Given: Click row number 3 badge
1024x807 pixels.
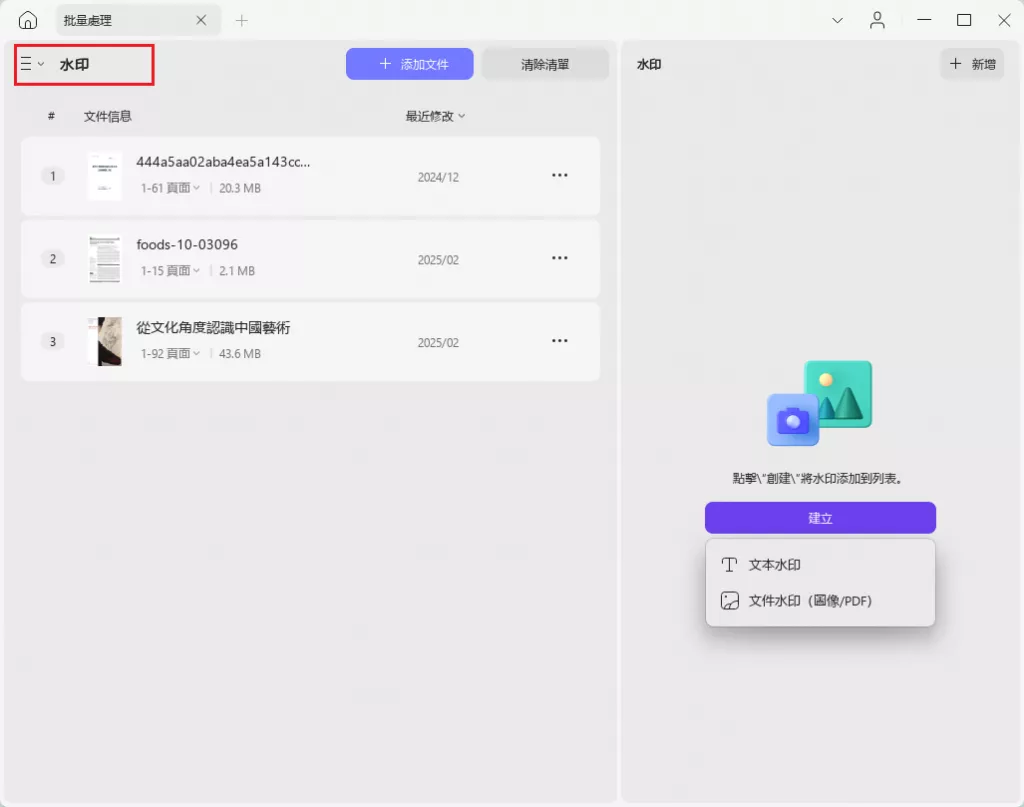Looking at the screenshot, I should [53, 341].
